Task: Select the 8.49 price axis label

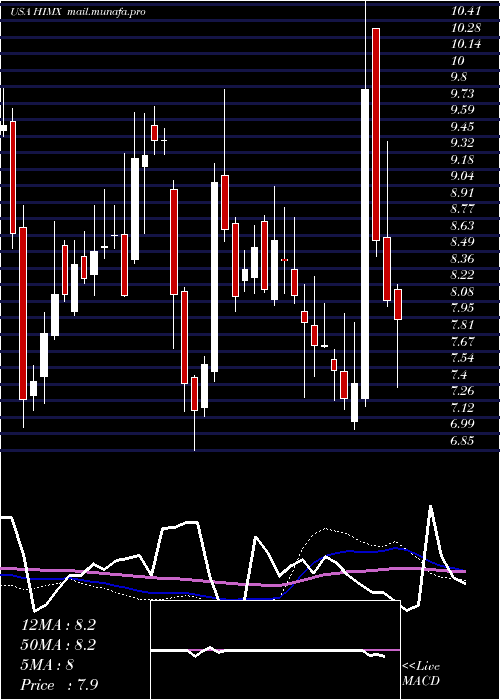Action: pyautogui.click(x=463, y=242)
